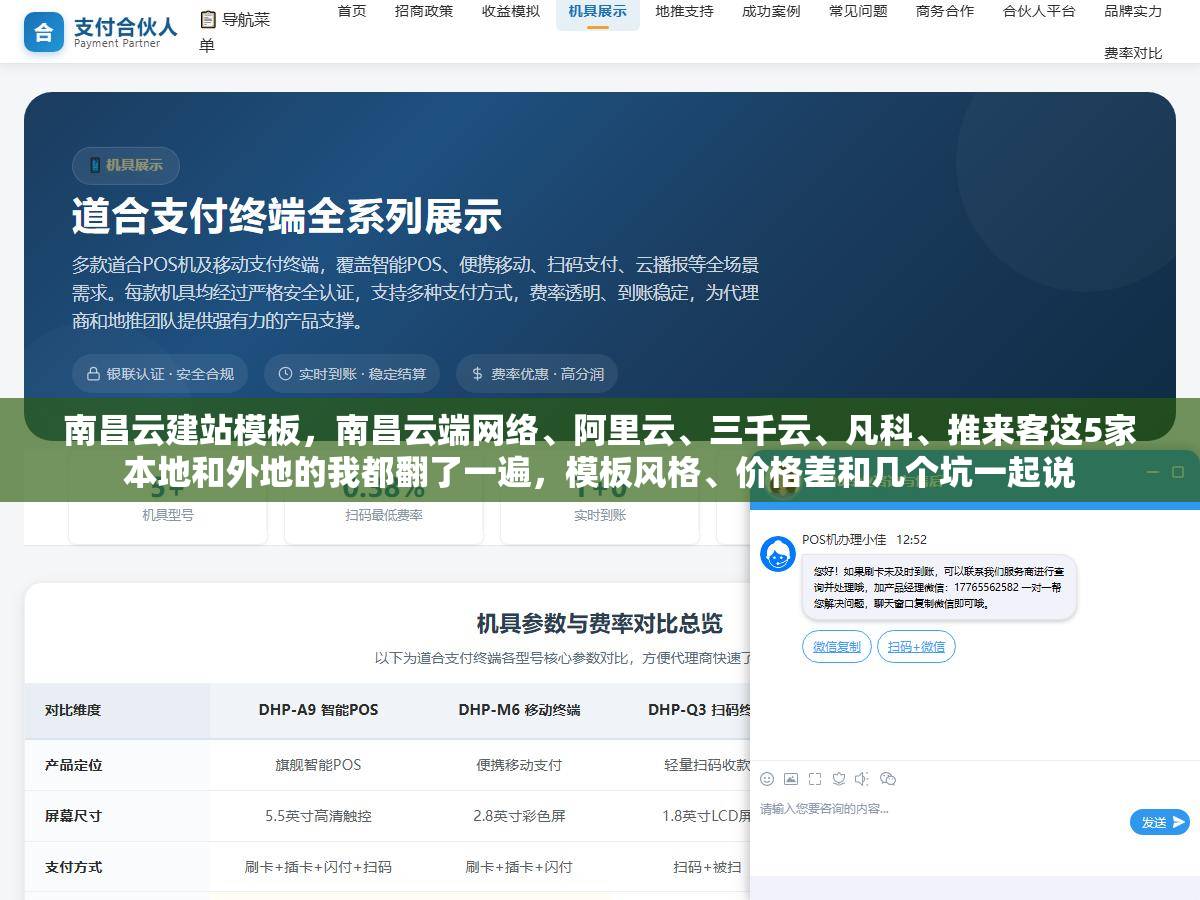The height and width of the screenshot is (900, 1200).
Task: Click the 实时到账 stat card label
Action: point(600,515)
